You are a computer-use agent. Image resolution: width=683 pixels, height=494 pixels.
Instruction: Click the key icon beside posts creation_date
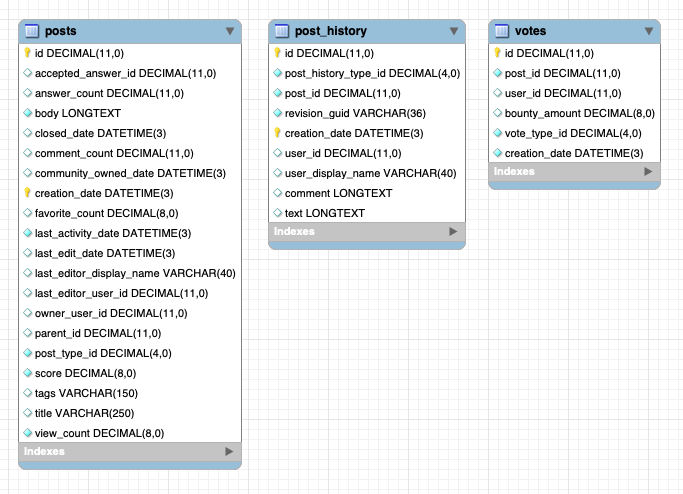pyautogui.click(x=27, y=193)
